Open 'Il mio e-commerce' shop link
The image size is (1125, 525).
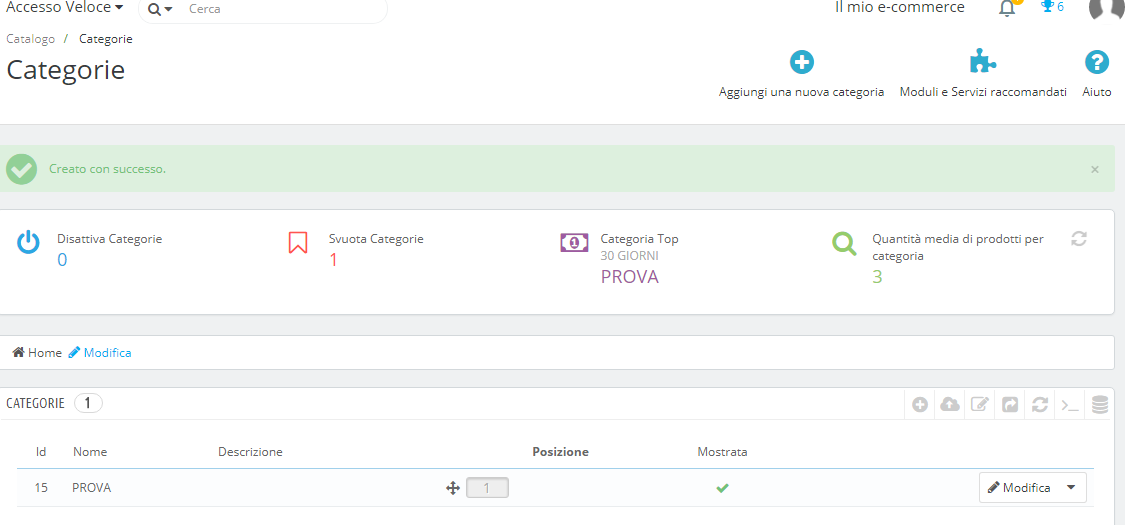(x=900, y=7)
